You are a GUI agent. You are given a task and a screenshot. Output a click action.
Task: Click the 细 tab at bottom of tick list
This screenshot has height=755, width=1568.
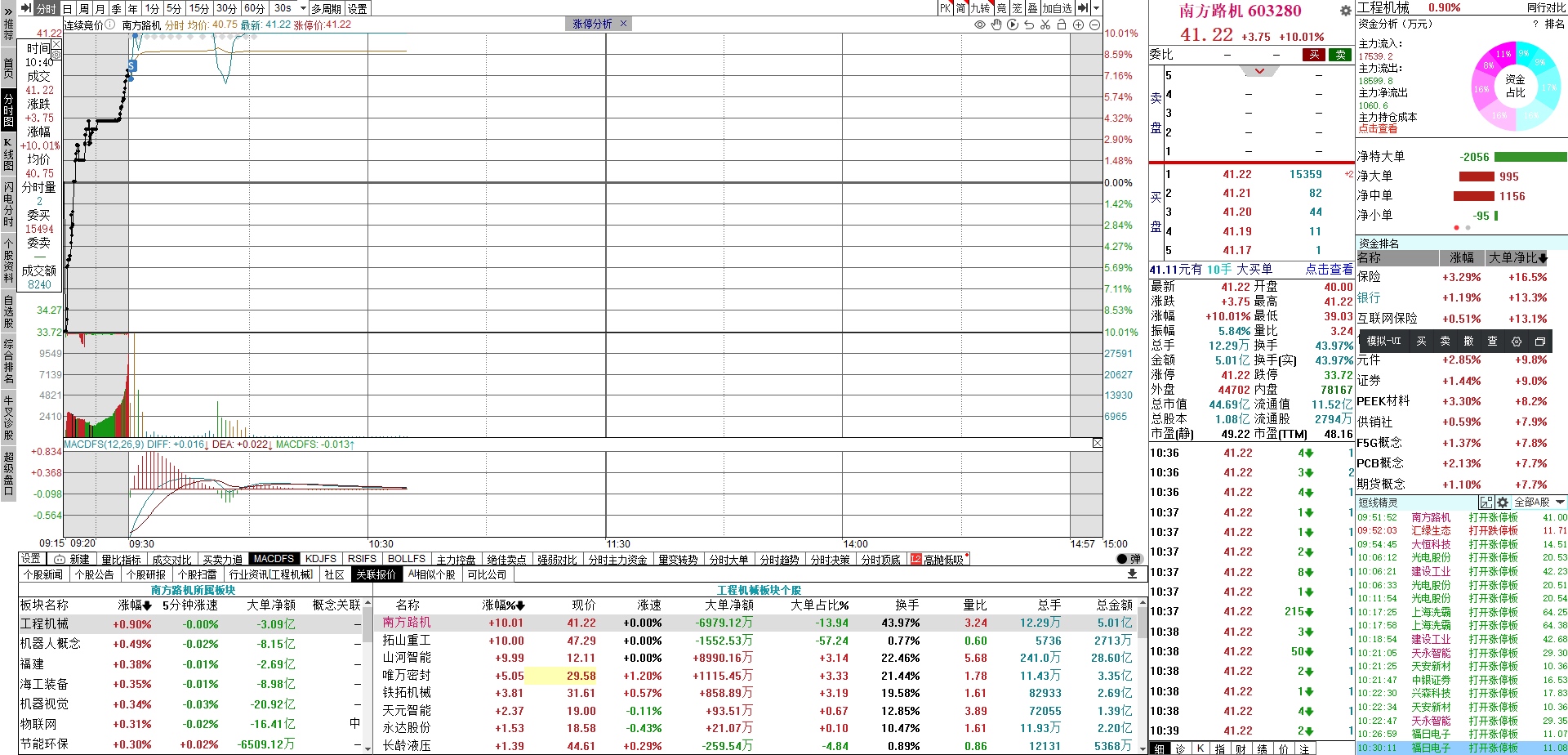click(x=1159, y=748)
